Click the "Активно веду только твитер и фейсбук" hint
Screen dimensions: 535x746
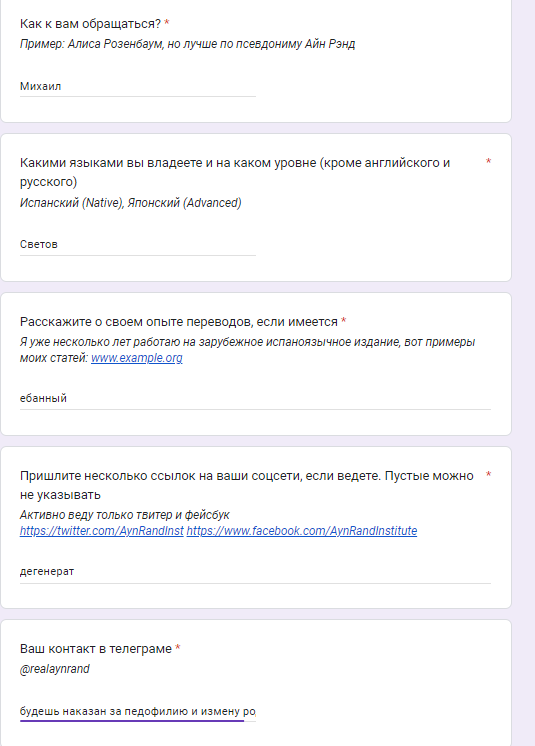[125, 515]
